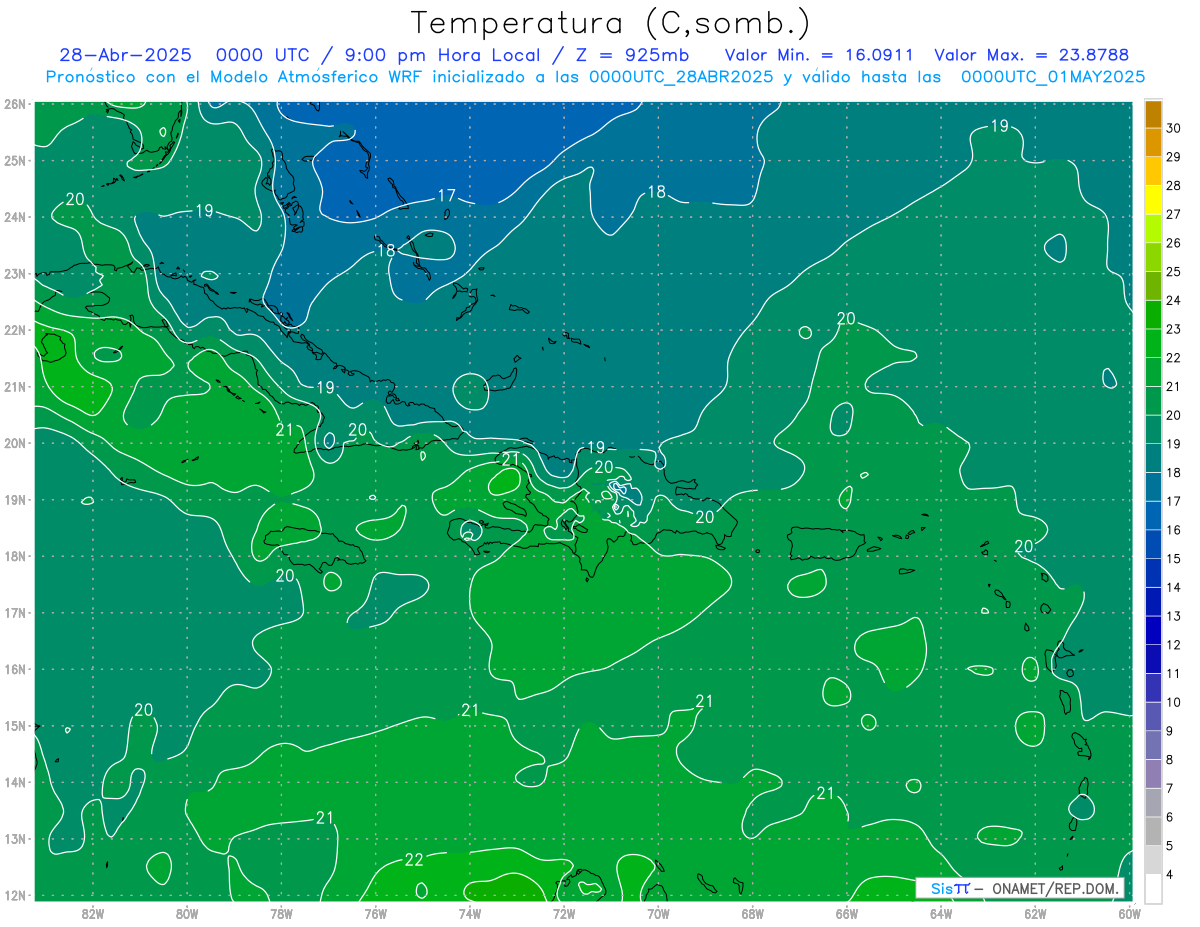Select the '18' contour label near 70W
This screenshot has width=1200, height=927.
[656, 192]
